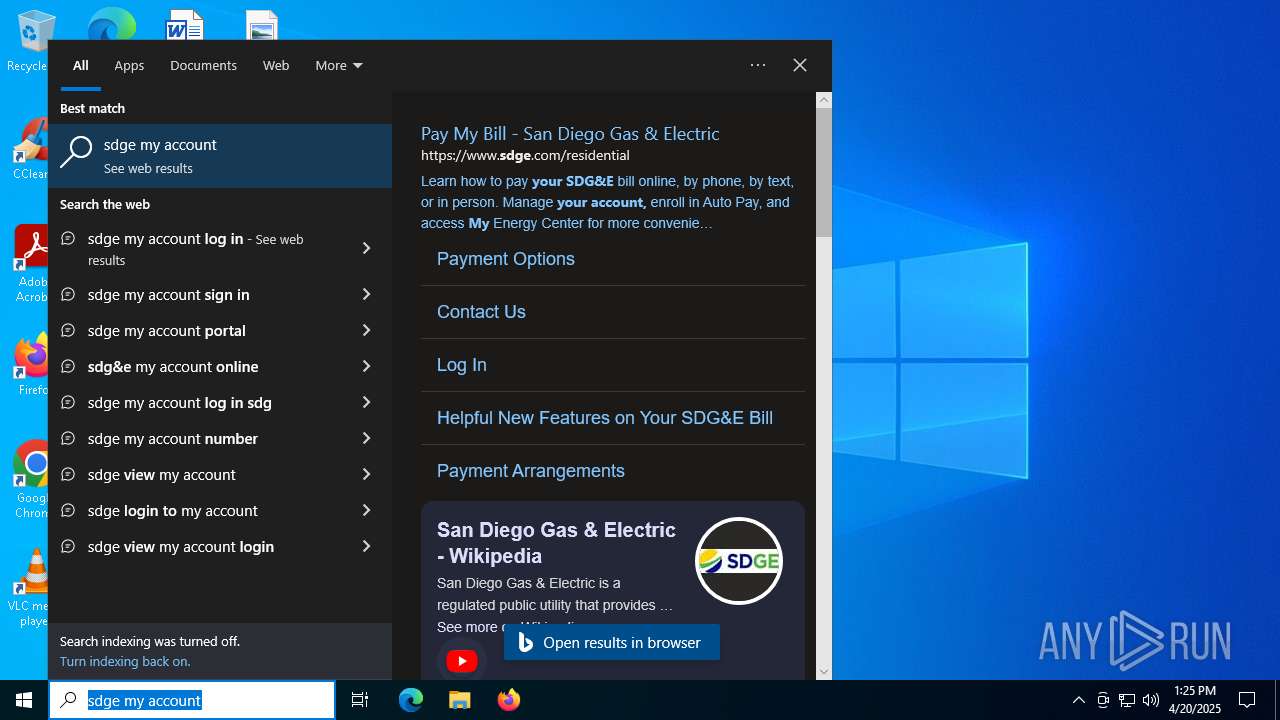Open the Windows Start menu
Screen dimensions: 1280x720
click(24, 700)
